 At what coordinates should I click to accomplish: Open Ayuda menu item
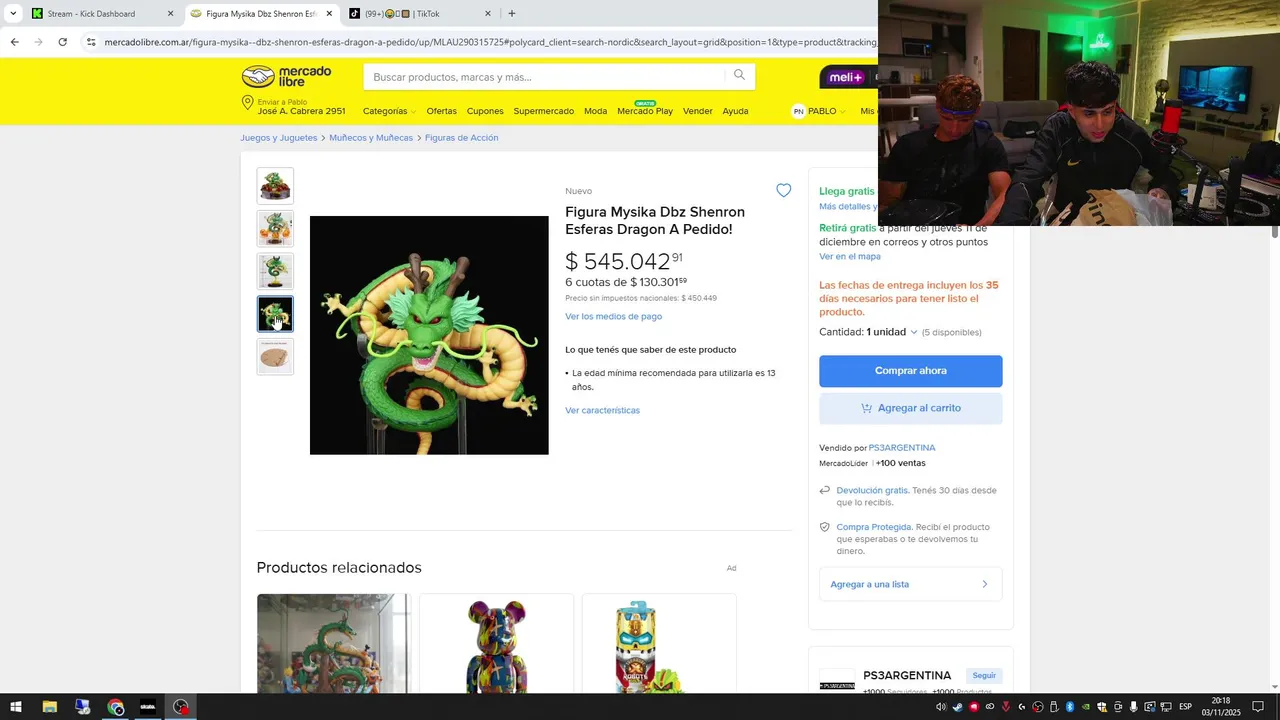coord(735,111)
